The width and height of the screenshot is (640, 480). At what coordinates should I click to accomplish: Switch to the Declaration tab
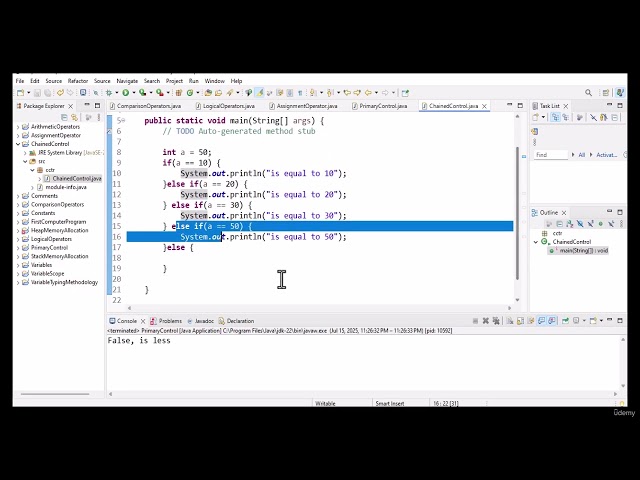click(236, 321)
